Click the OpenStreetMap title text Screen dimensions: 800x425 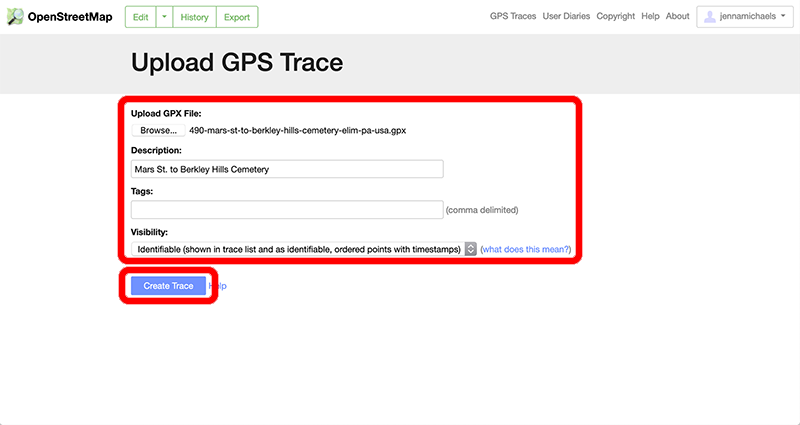(x=70, y=17)
